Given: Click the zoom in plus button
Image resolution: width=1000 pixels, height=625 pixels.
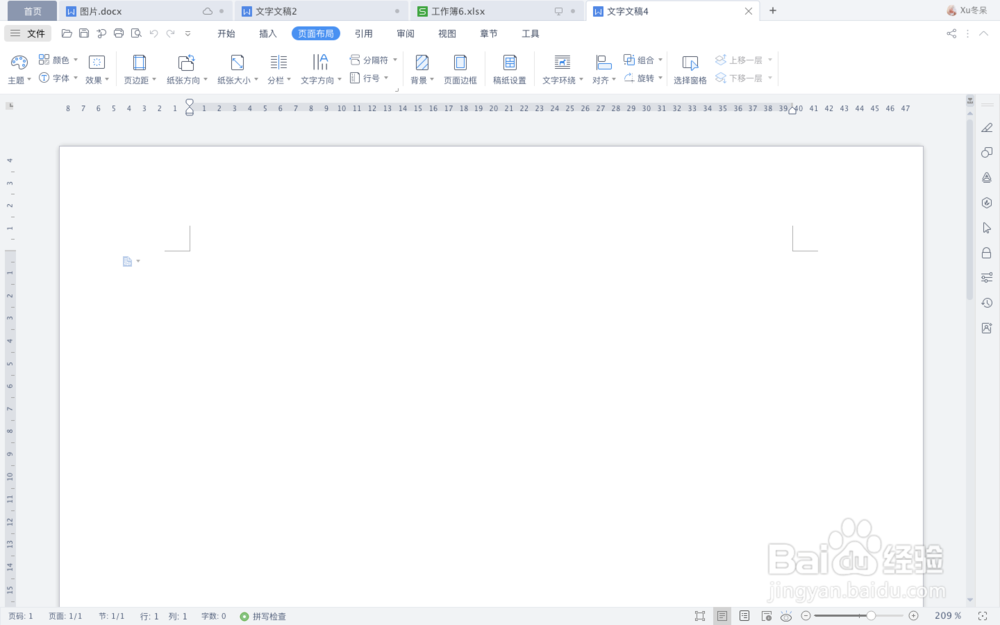Looking at the screenshot, I should point(913,615).
